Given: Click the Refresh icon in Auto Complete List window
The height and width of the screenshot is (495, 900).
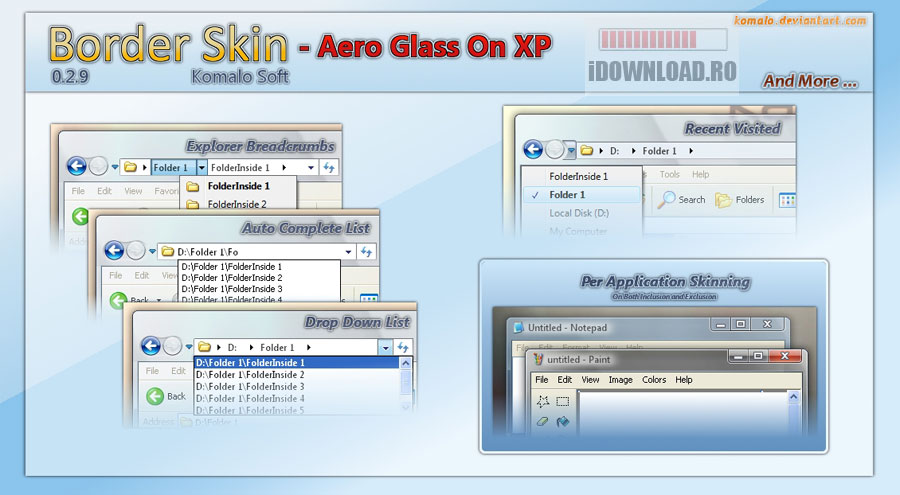Looking at the screenshot, I should point(366,252).
